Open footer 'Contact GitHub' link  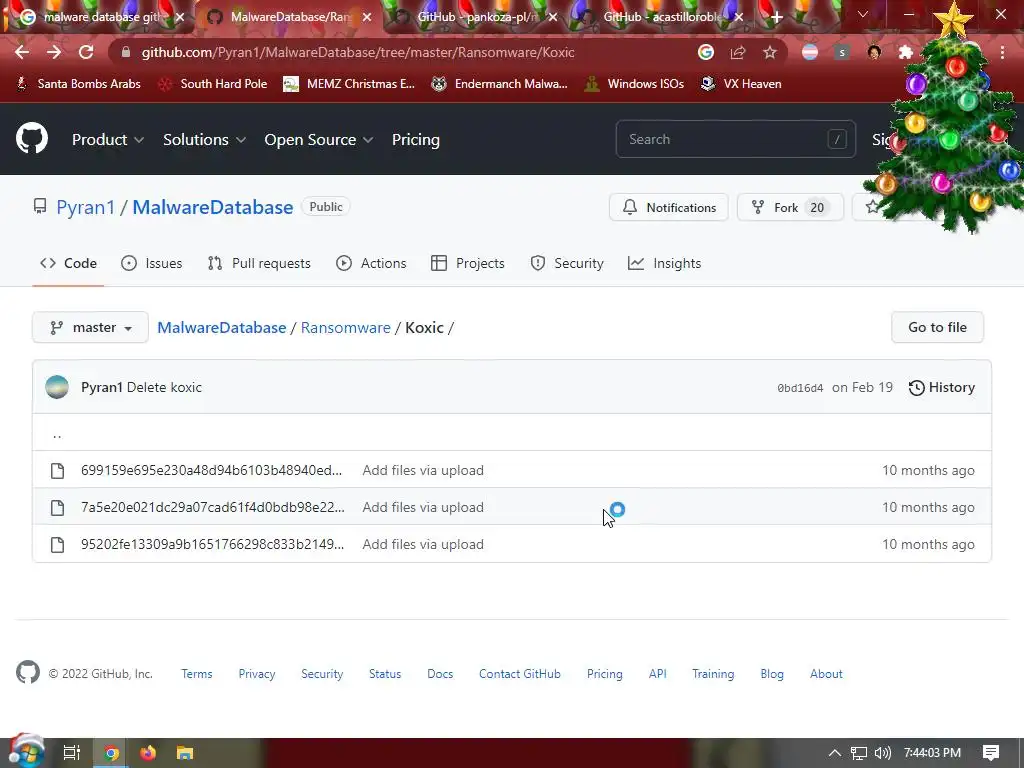click(x=520, y=674)
